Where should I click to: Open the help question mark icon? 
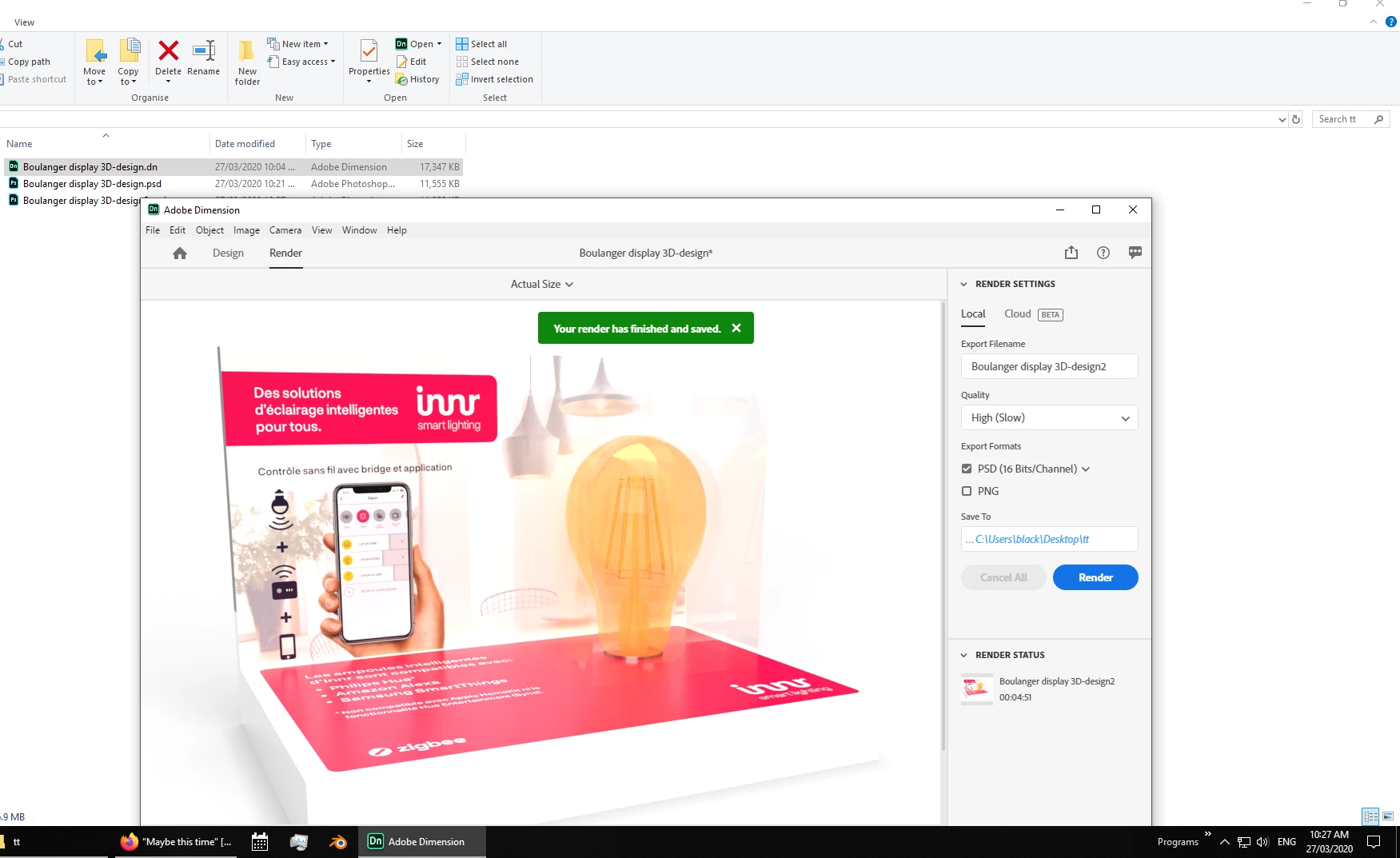(1103, 253)
